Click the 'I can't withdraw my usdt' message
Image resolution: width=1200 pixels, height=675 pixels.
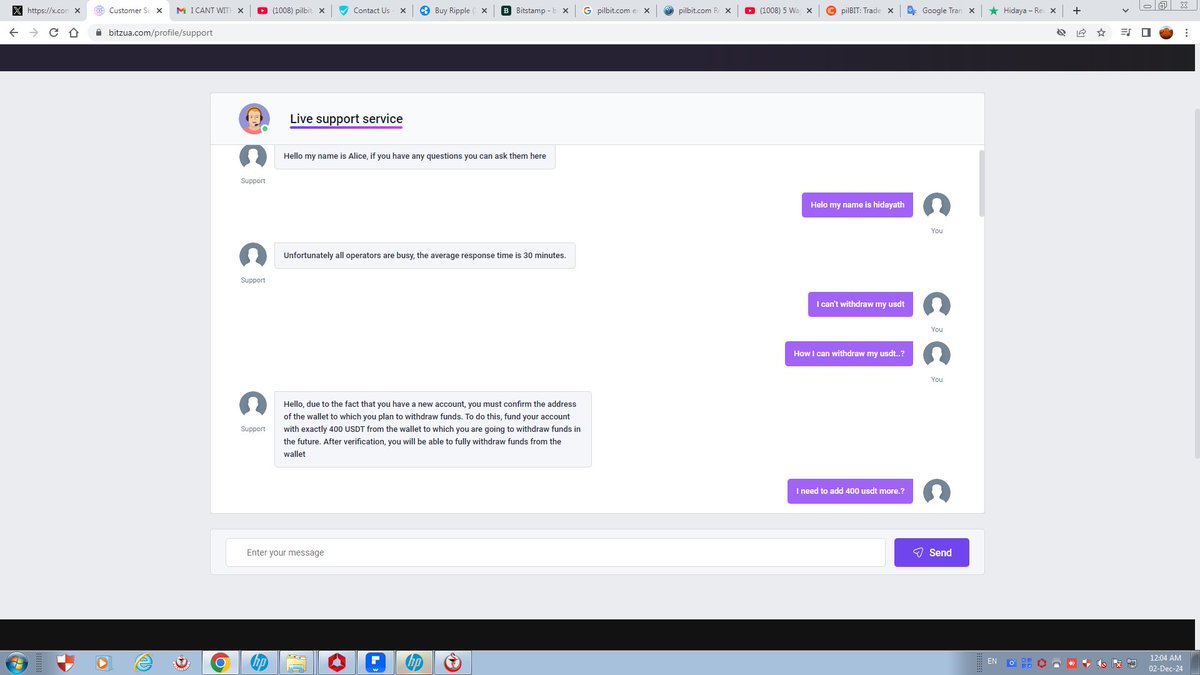861,304
